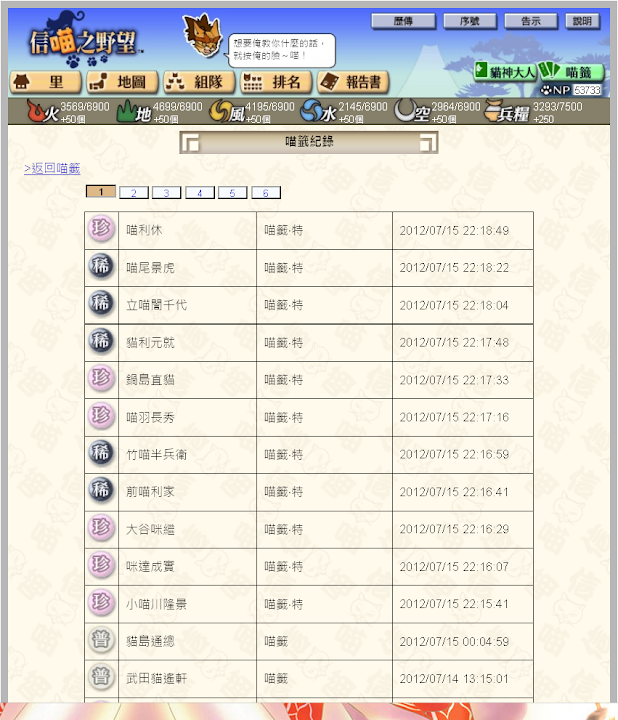618x720 pixels.
Task: Go to the 組隊 team page
Action: click(199, 82)
